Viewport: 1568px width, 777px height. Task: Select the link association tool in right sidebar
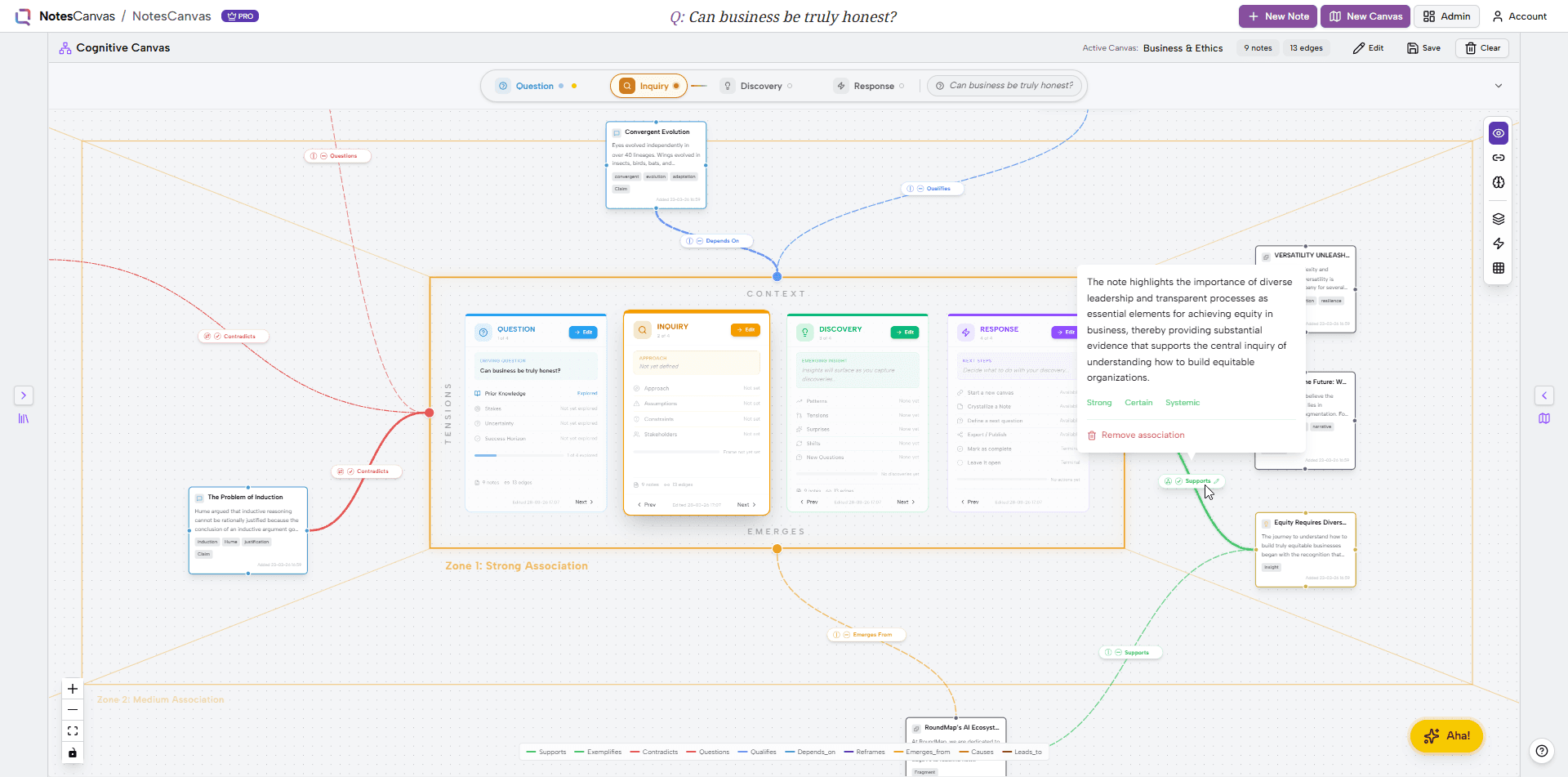pyautogui.click(x=1499, y=158)
